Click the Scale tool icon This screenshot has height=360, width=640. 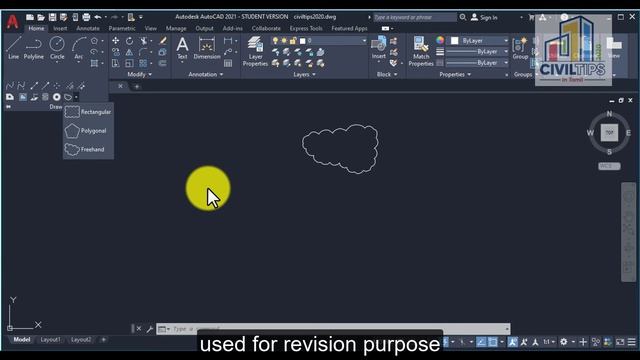coord(129,63)
